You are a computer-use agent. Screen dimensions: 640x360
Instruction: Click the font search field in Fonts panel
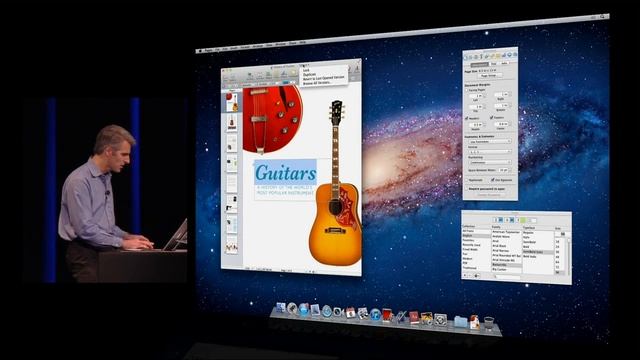click(508, 277)
